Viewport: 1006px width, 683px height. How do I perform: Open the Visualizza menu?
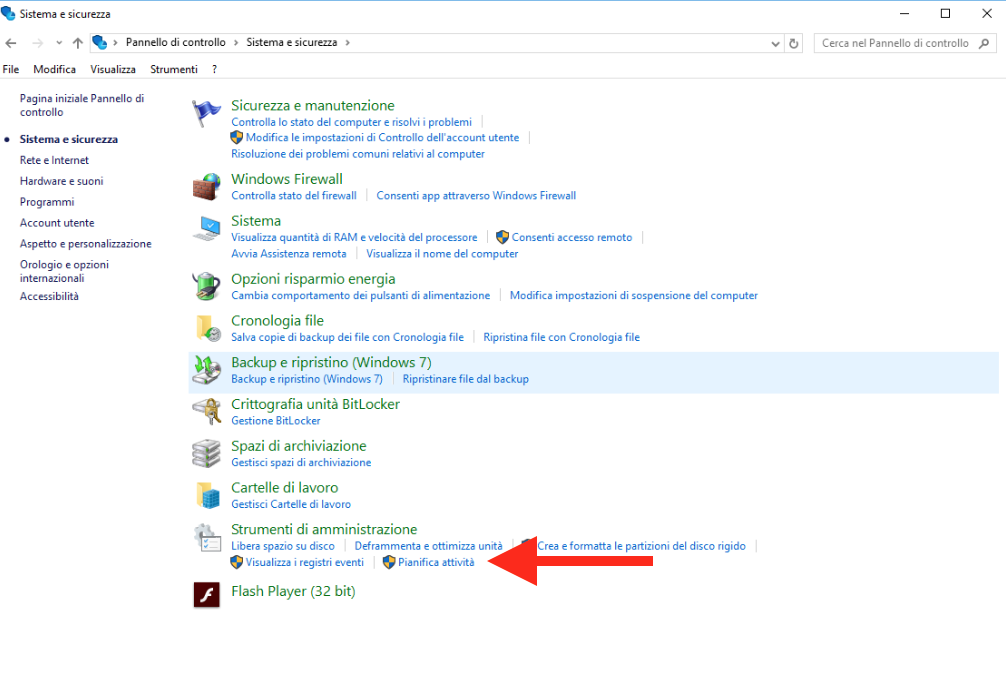pos(113,69)
